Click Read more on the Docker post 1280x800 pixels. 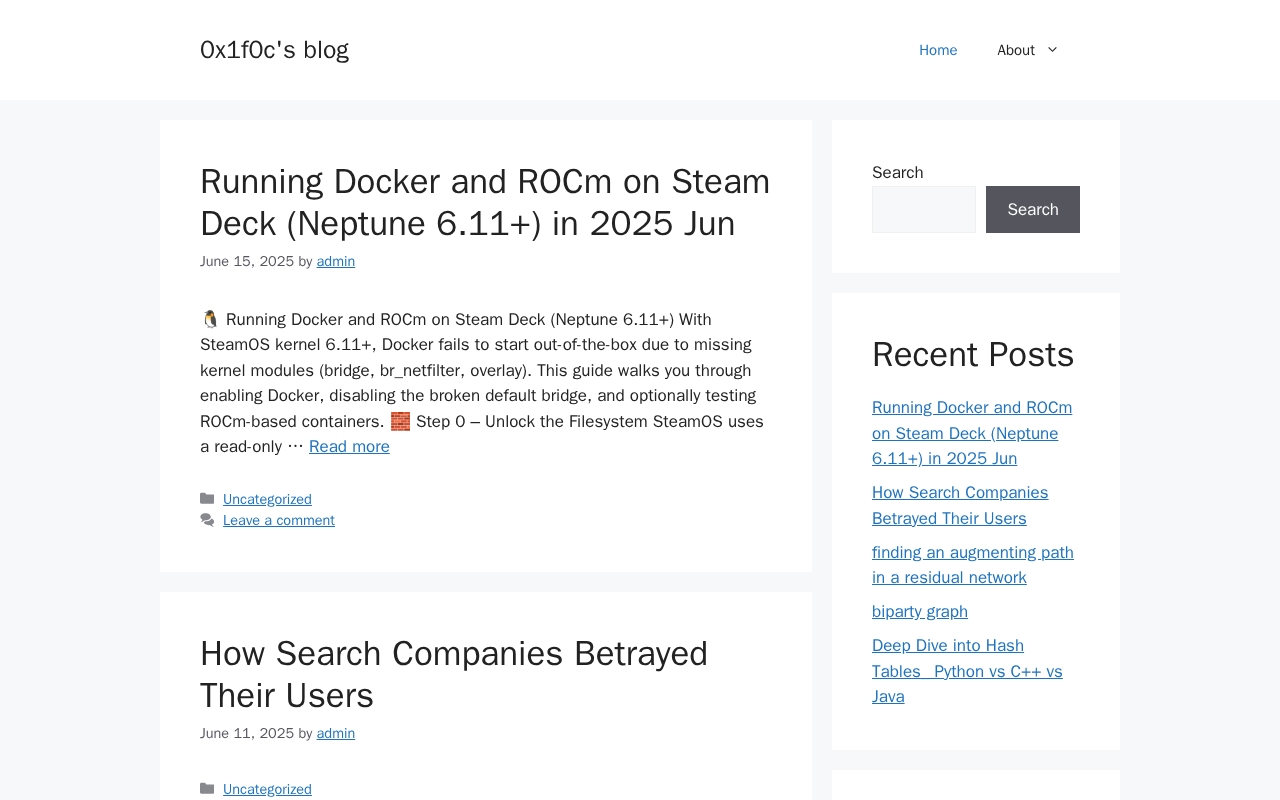[x=349, y=447]
